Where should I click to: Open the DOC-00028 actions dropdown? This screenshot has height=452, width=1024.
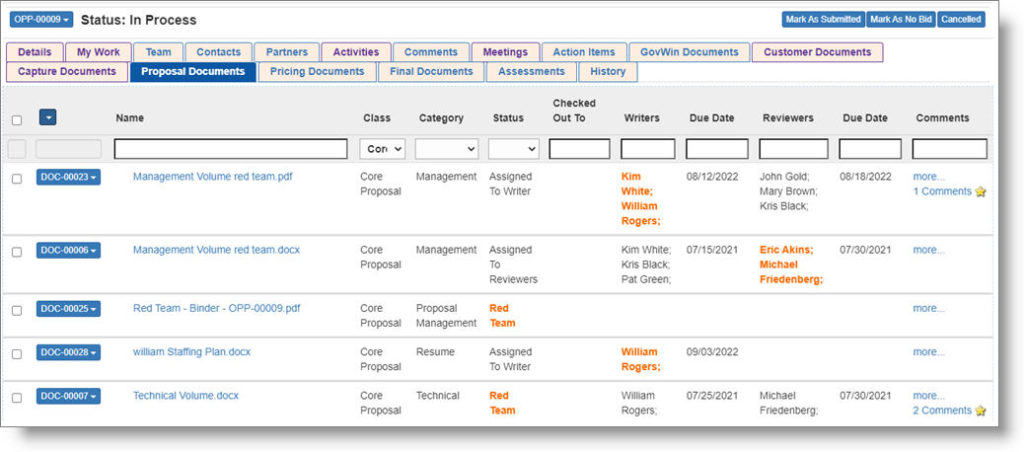pyautogui.click(x=69, y=353)
